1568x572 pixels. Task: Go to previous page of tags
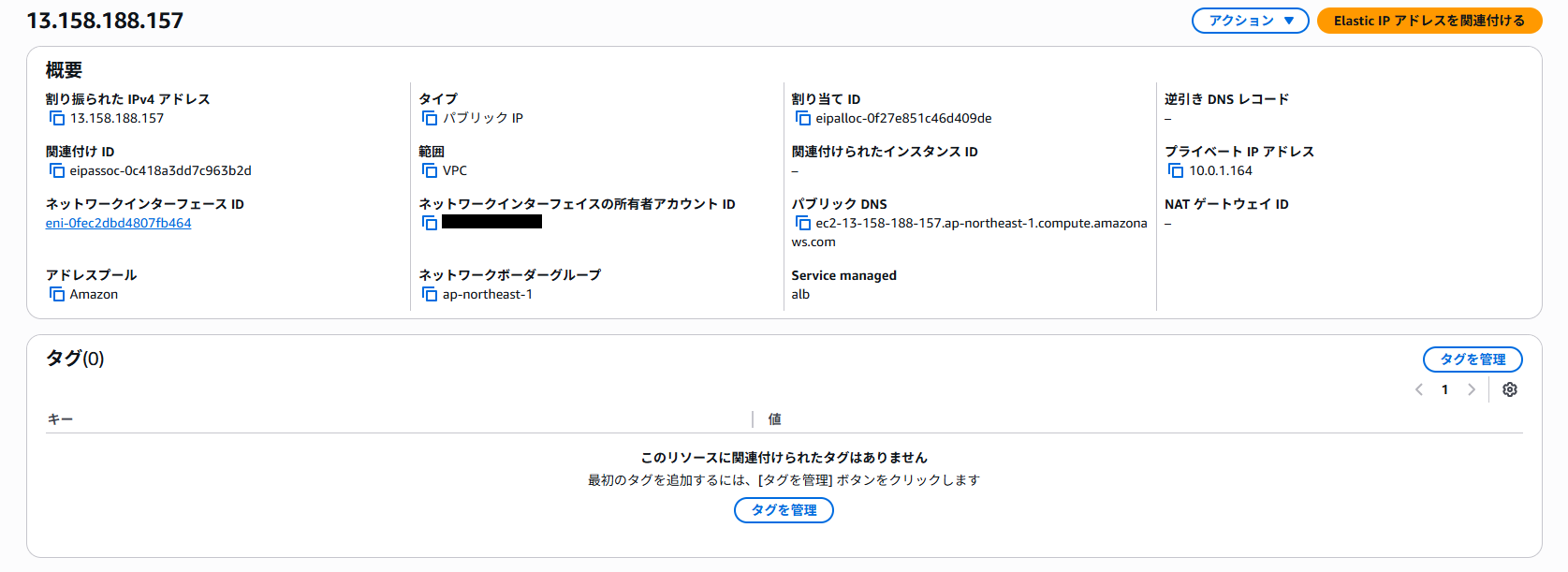click(x=1419, y=389)
